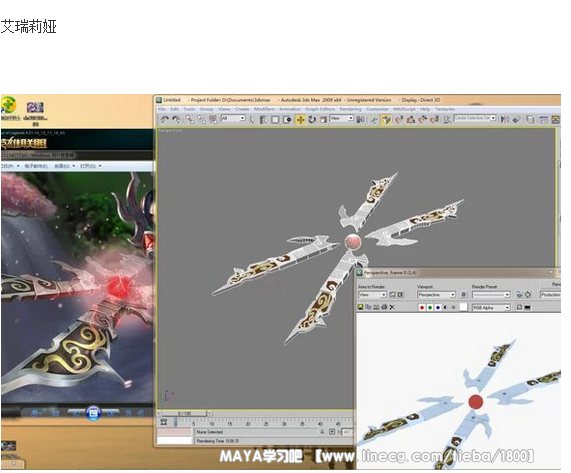Image resolution: width=571 pixels, height=473 pixels.
Task: Choose the Rectangular Selection Region tool
Action: (x=275, y=119)
